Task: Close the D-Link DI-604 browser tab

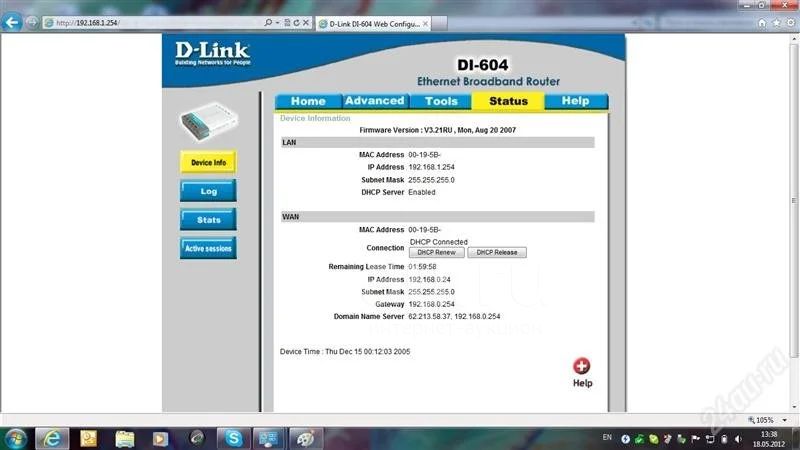Action: coord(425,23)
